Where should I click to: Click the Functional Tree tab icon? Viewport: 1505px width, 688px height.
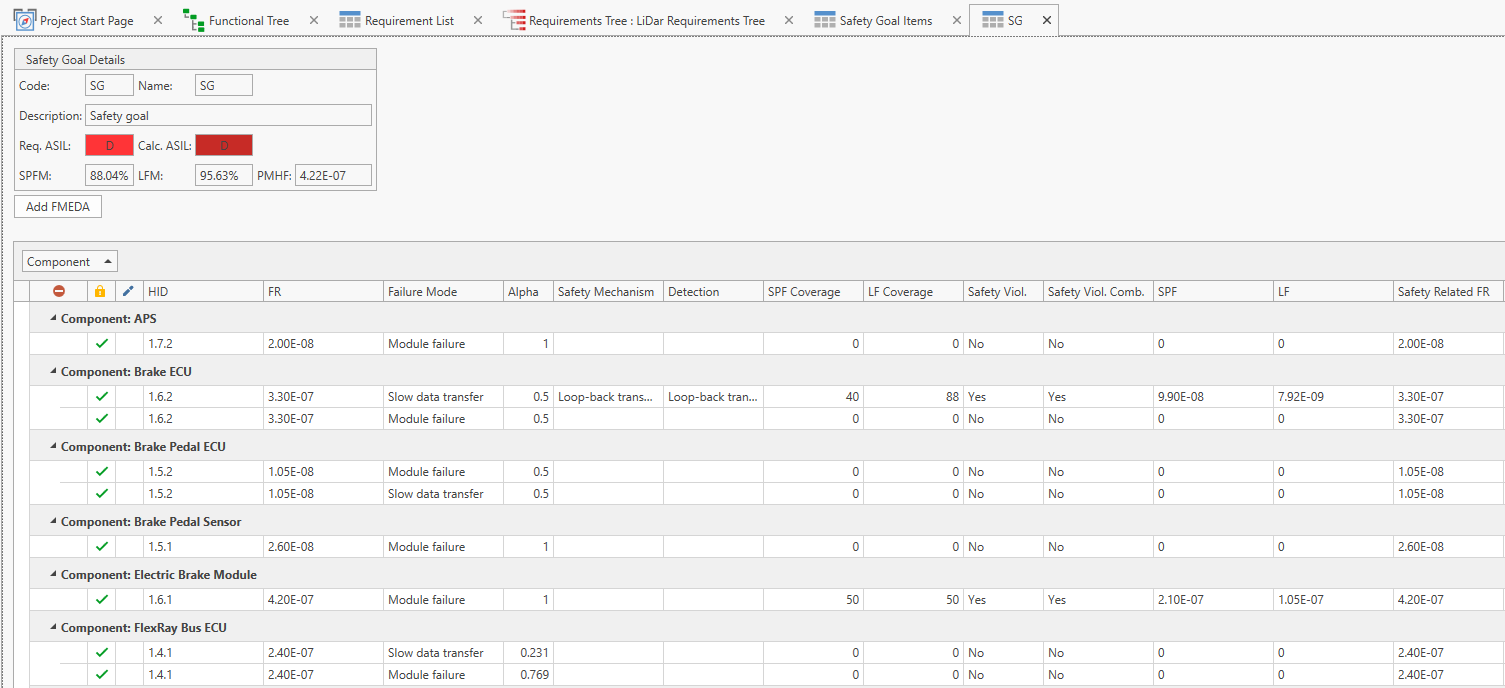[193, 20]
